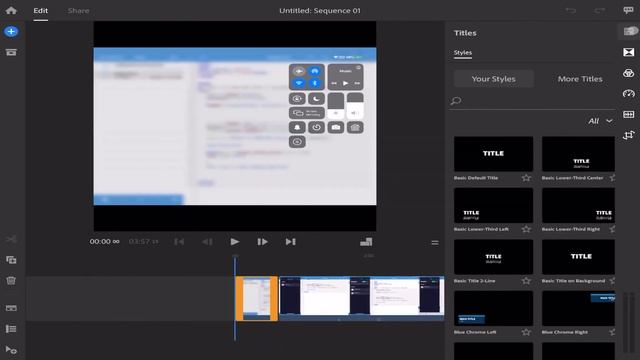Open the Speed panel gauge icon
This screenshot has width=640, height=360.
pos(629,93)
